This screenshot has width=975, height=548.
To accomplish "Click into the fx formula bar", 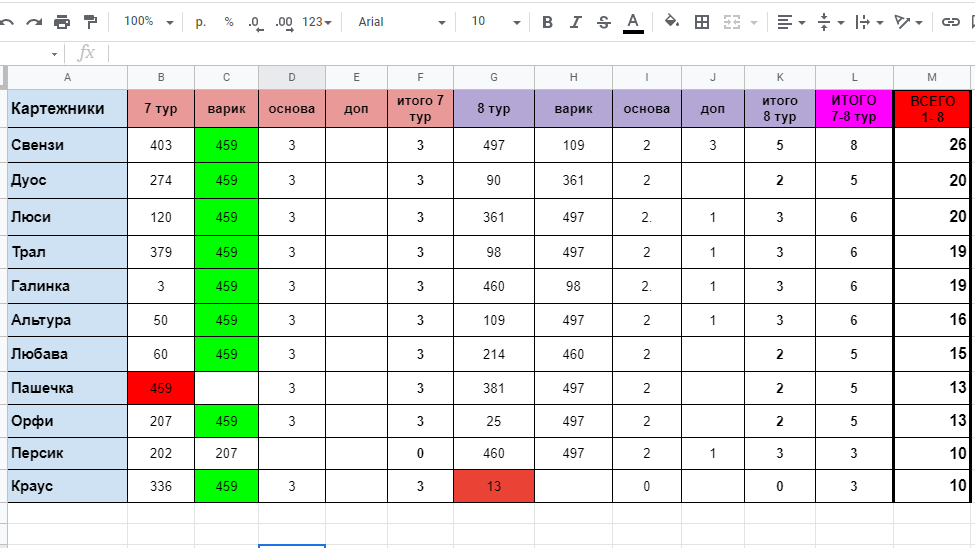I will [541, 53].
